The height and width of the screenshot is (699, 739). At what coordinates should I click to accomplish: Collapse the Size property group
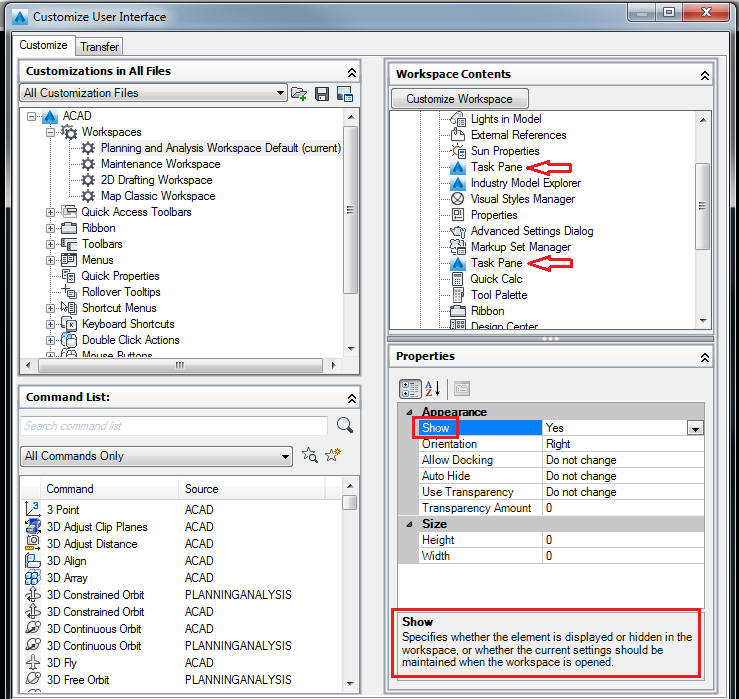pyautogui.click(x=409, y=524)
